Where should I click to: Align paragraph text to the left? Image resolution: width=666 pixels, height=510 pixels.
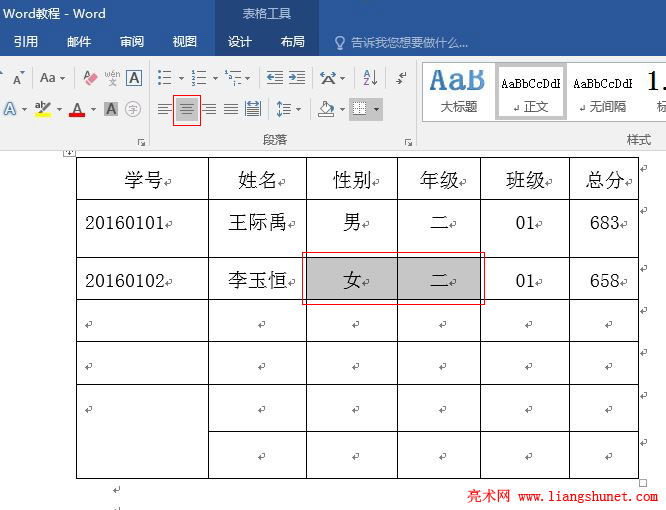[165, 109]
